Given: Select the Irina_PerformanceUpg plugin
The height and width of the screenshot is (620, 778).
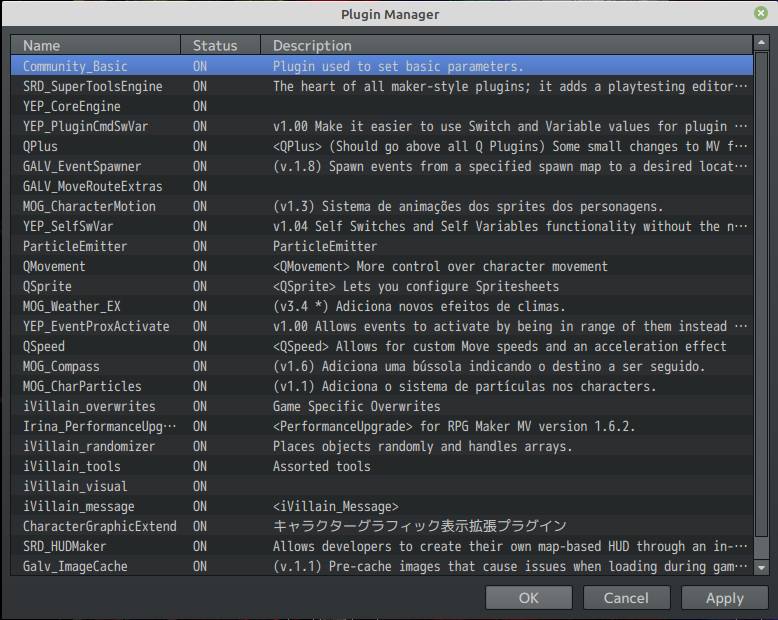Looking at the screenshot, I should (x=382, y=426).
